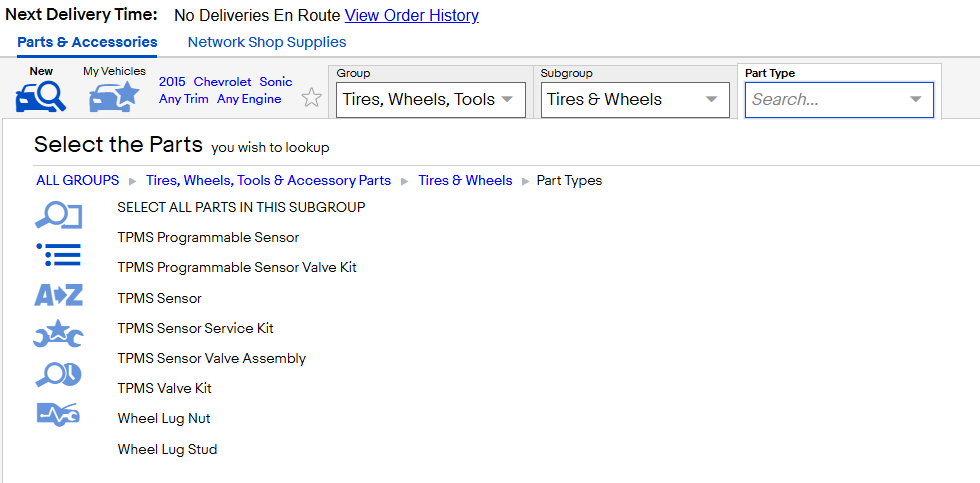
Task: Choose TPMS Sensor Service Kit part type
Action: point(196,328)
